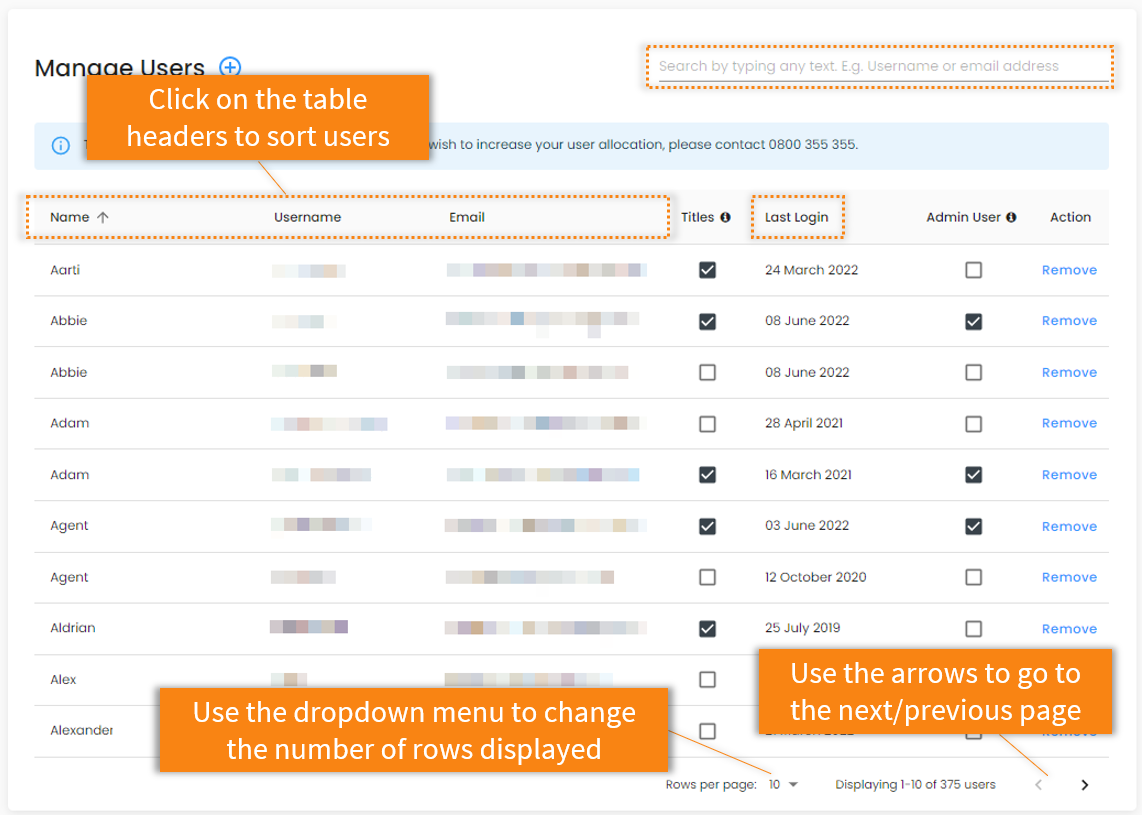Image resolution: width=1143 pixels, height=815 pixels.
Task: Sort users by Last Login header
Action: pyautogui.click(x=796, y=217)
